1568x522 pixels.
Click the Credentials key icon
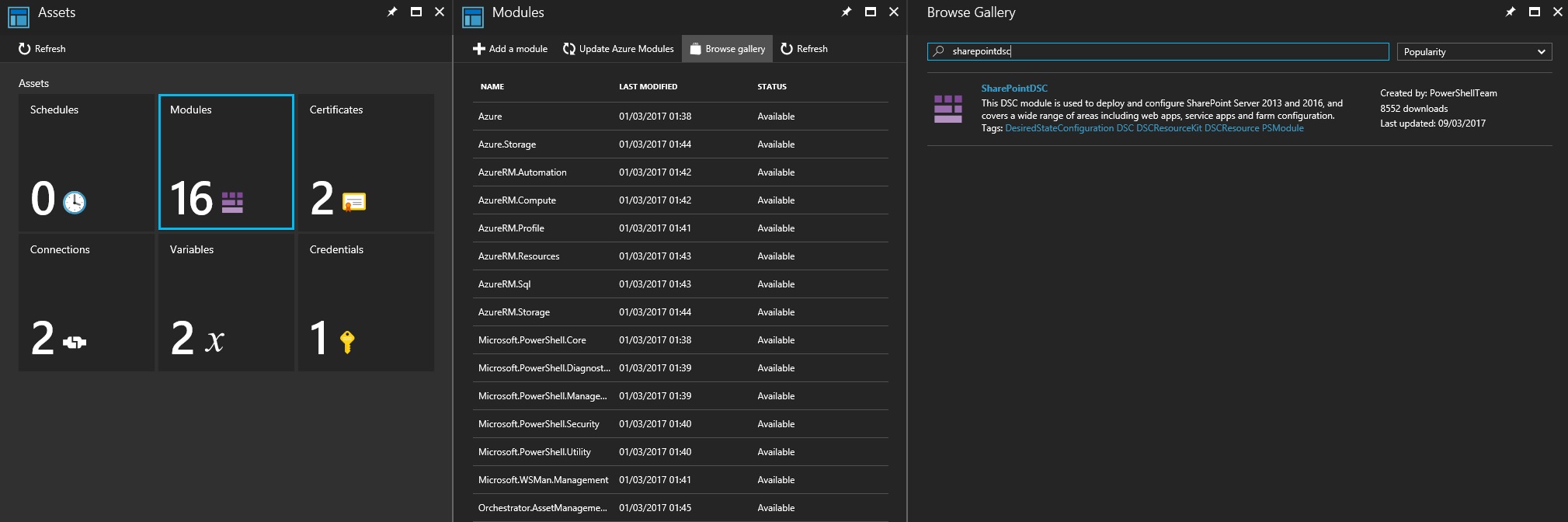[x=347, y=342]
